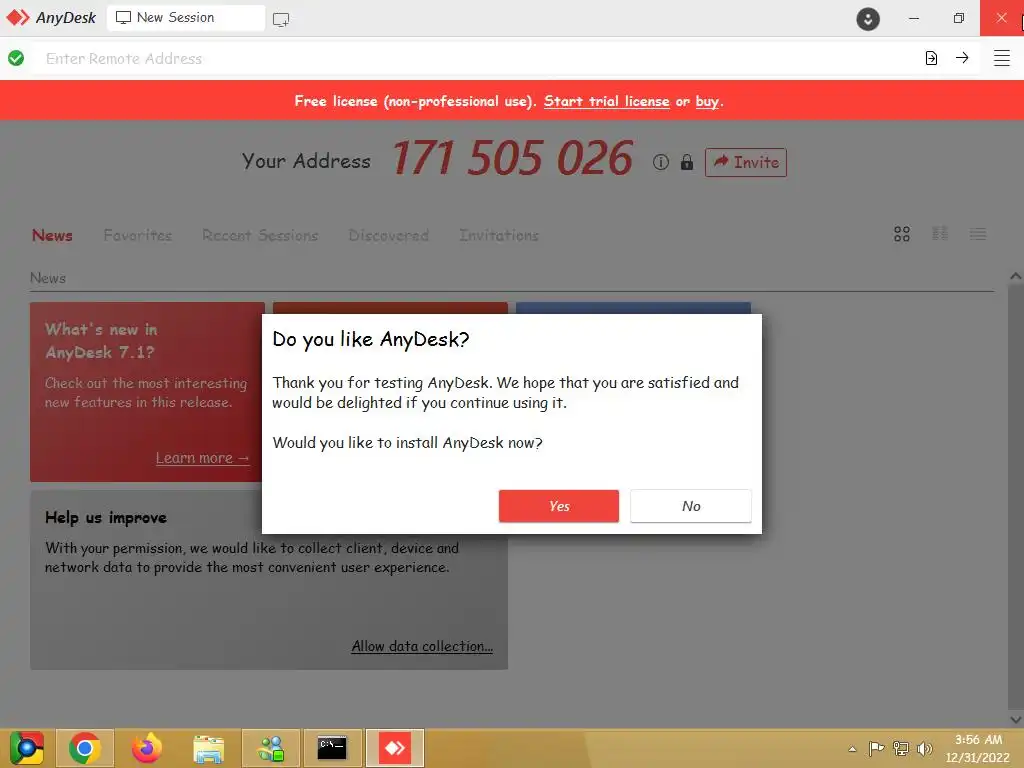Viewport: 1024px width, 768px height.
Task: Open a new session tab with plus monitor icon
Action: point(281,19)
